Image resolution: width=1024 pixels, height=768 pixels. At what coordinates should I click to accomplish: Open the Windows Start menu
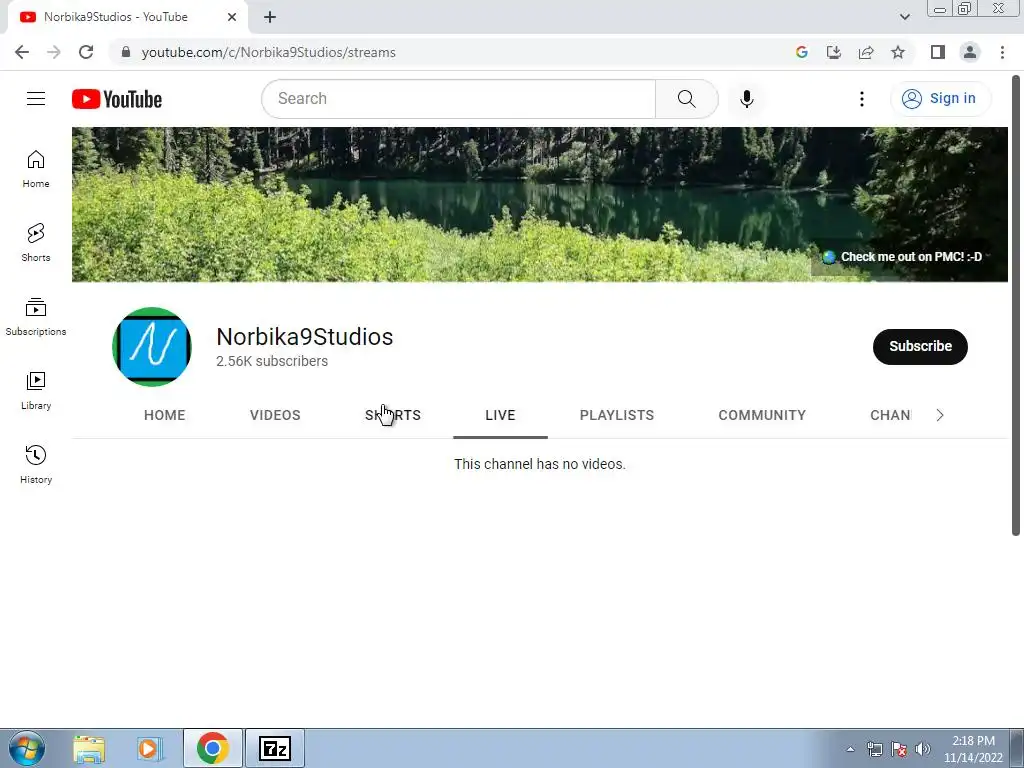coord(26,748)
